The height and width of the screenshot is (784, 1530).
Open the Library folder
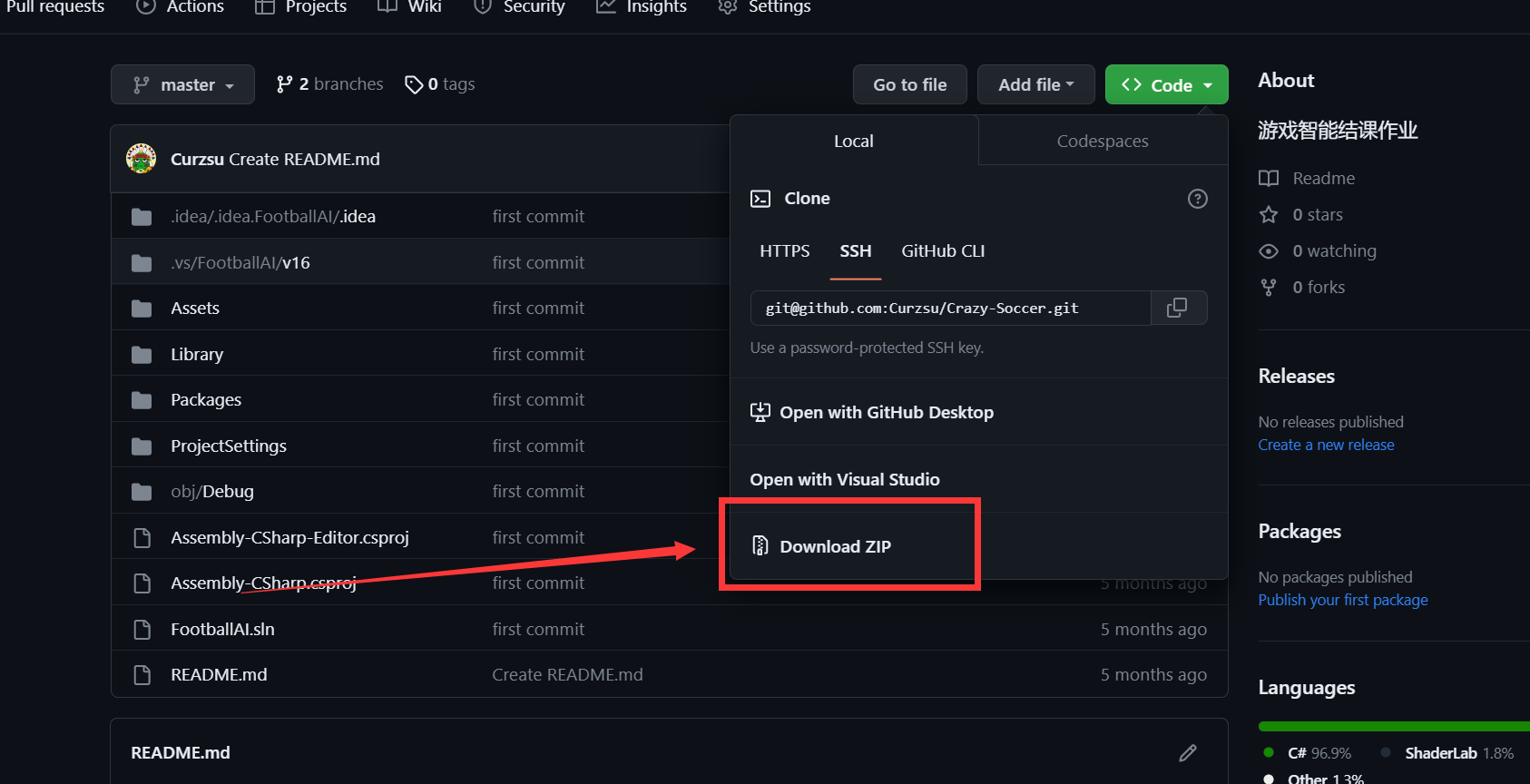tap(197, 355)
